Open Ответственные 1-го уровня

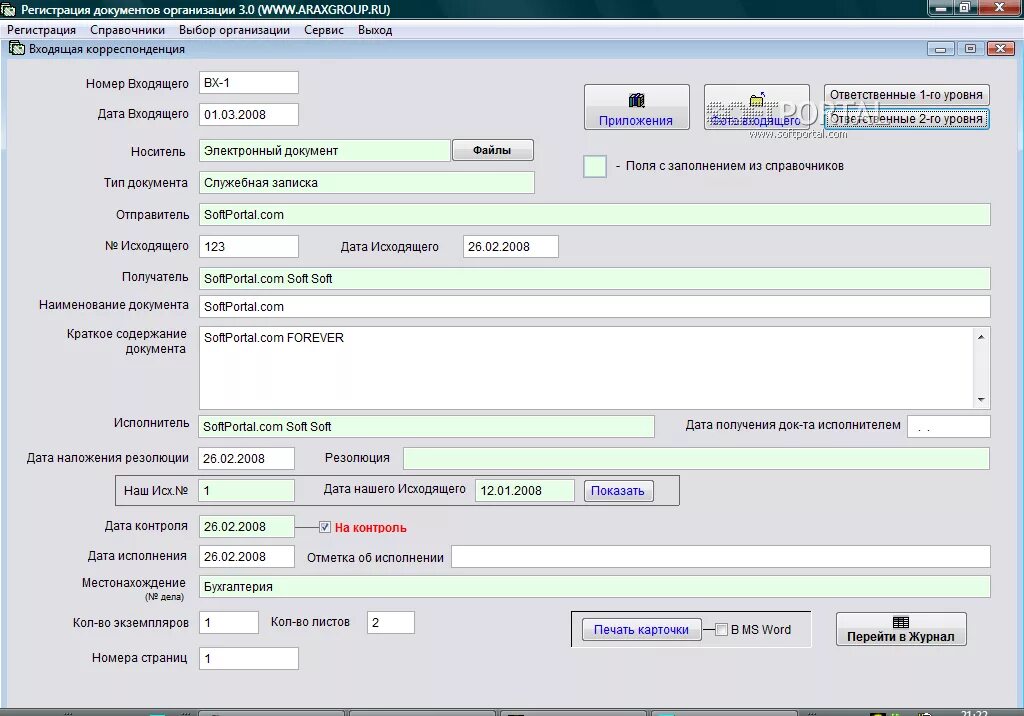(x=906, y=95)
